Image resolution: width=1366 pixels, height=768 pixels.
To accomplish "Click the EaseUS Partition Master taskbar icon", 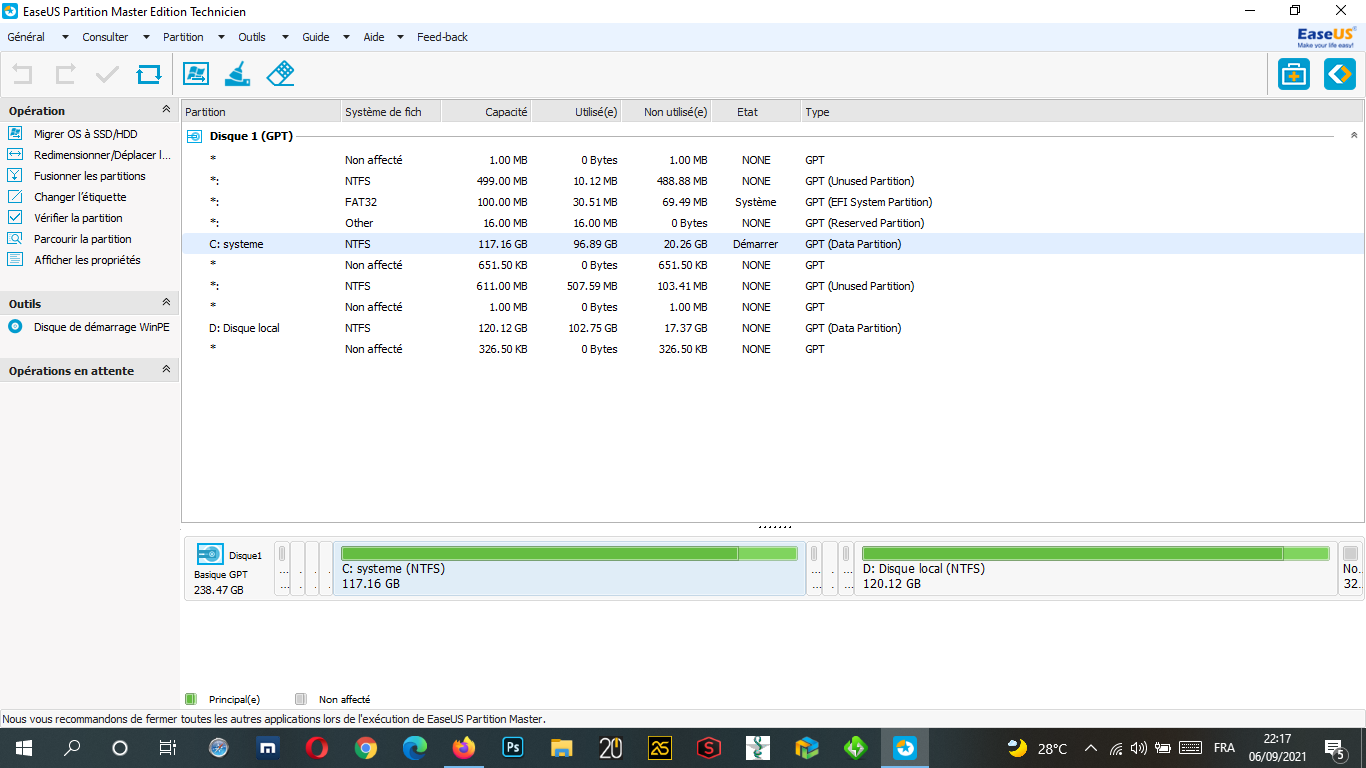I will point(905,748).
